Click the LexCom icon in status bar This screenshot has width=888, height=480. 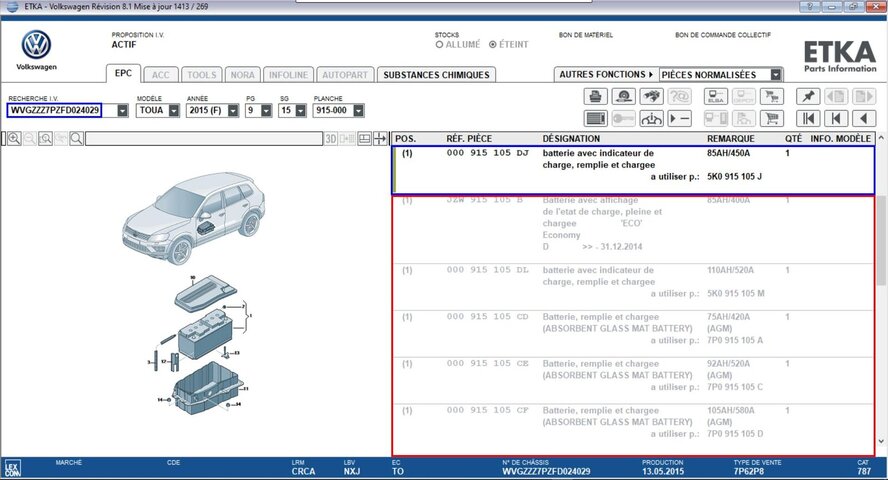coord(12,469)
